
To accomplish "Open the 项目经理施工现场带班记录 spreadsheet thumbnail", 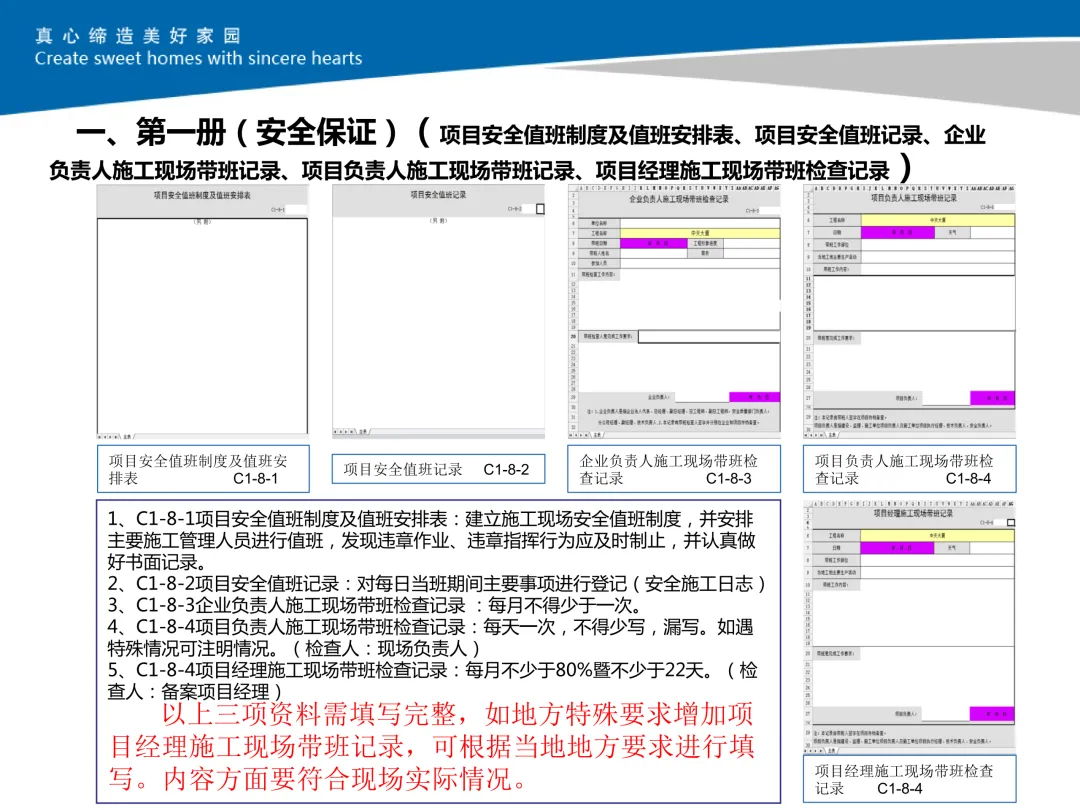I will tap(909, 627).
